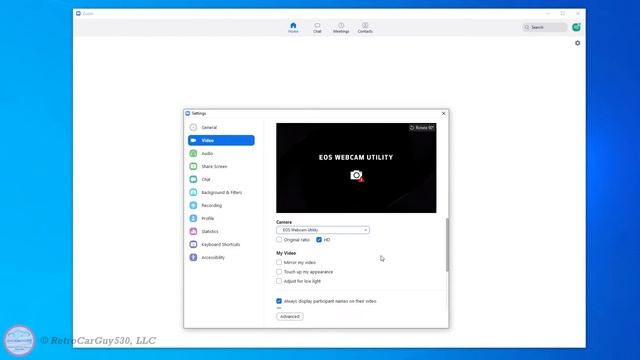The height and width of the screenshot is (360, 640).
Task: Open the Chat tab in Zoom
Action: point(317,28)
